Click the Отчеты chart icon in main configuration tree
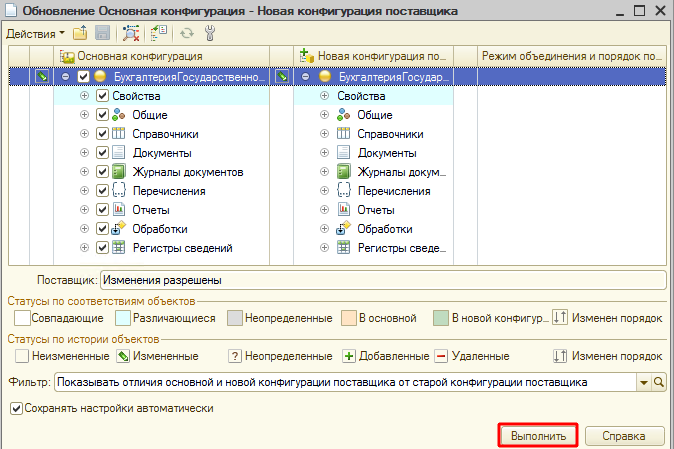The height and width of the screenshot is (449, 674). coord(118,209)
